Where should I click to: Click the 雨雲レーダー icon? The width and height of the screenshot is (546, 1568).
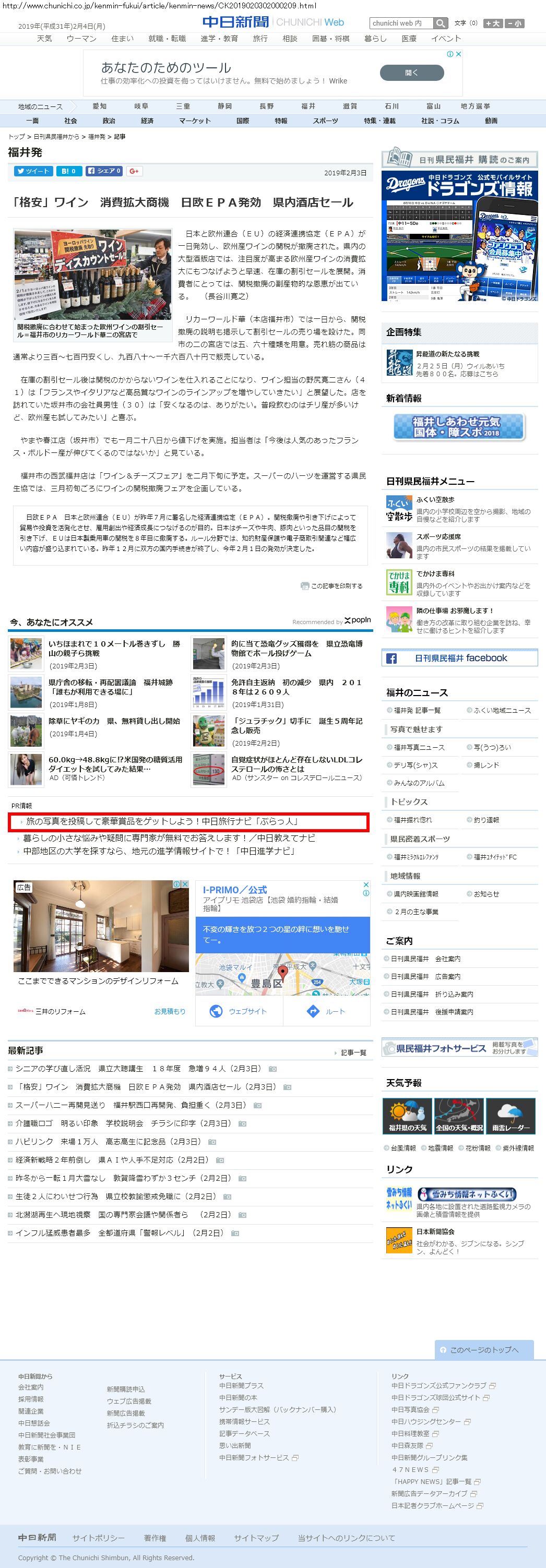point(511,1116)
